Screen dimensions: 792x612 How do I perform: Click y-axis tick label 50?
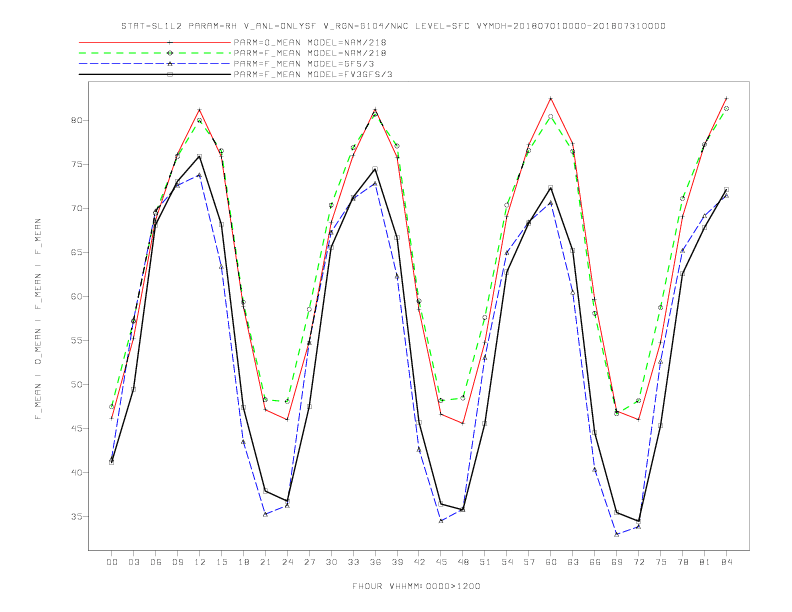click(x=76, y=384)
